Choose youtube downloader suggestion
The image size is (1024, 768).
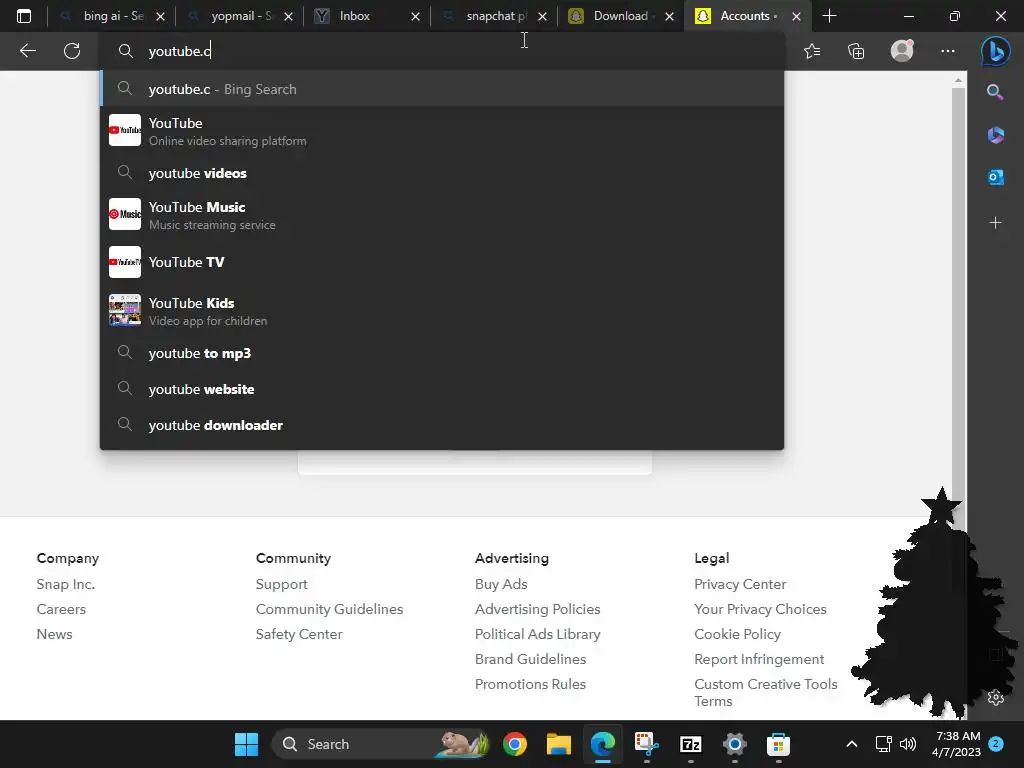(x=442, y=425)
